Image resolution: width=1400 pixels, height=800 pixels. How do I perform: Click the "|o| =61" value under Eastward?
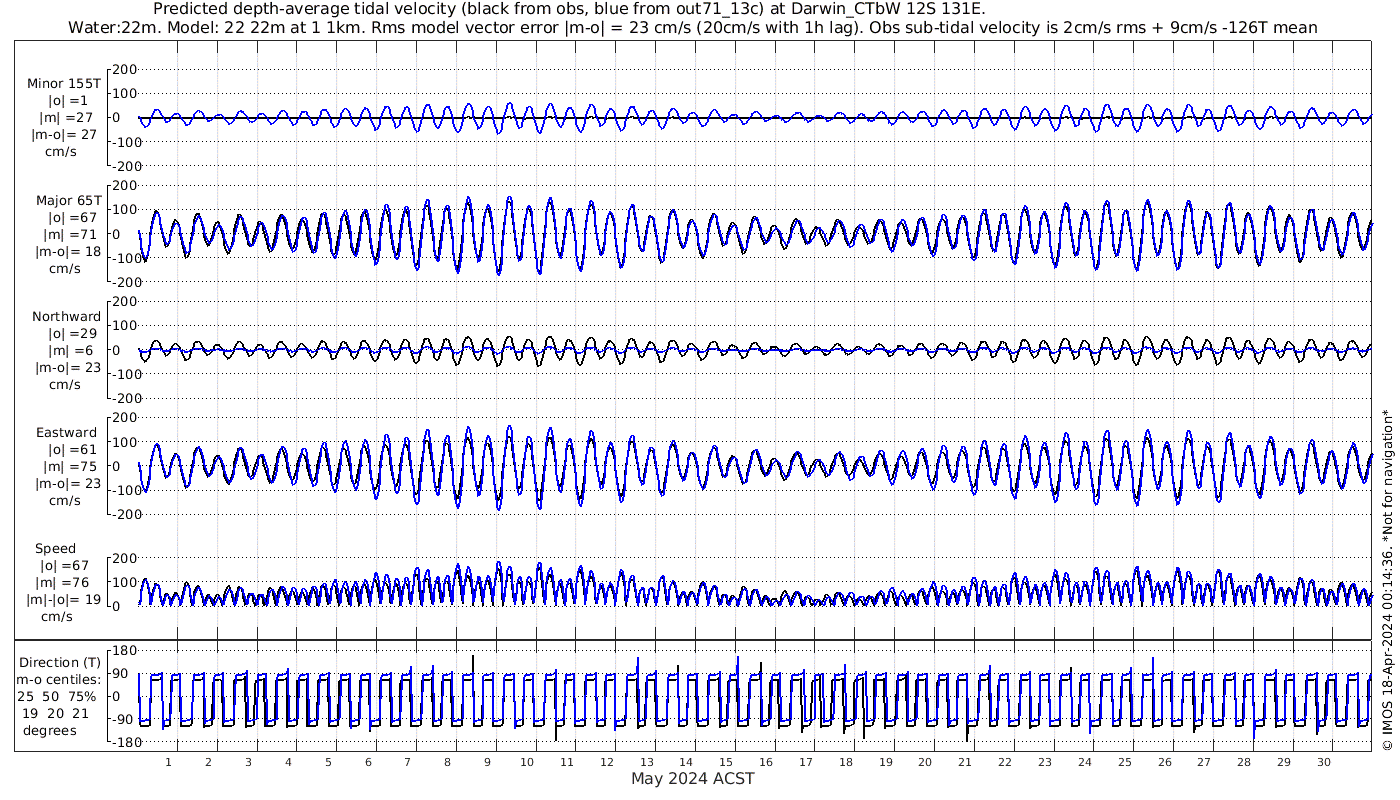click(71, 449)
